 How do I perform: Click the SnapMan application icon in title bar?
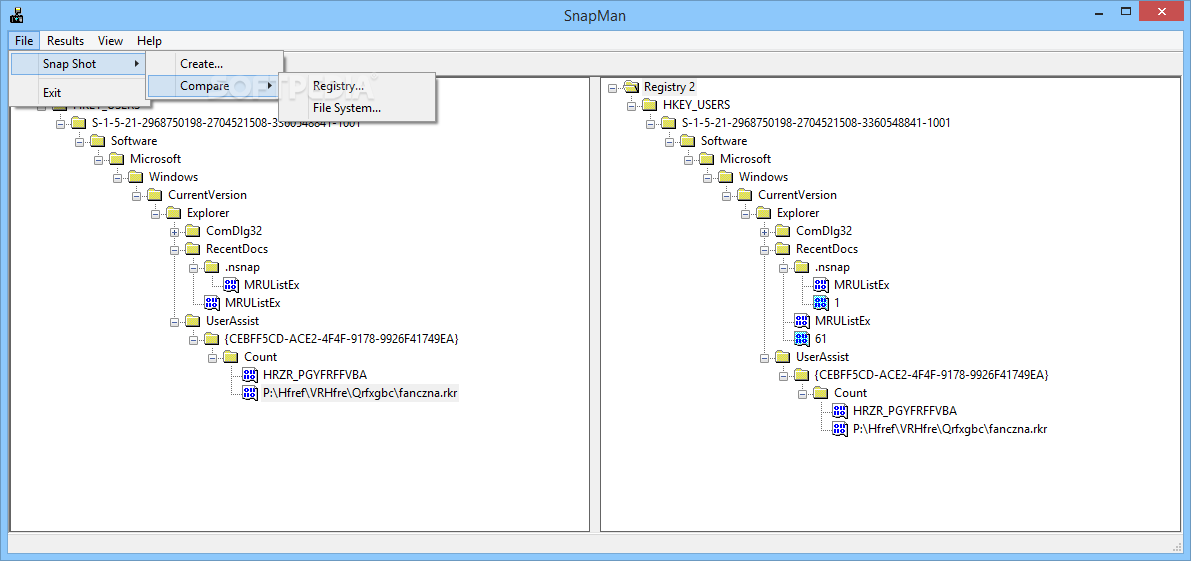15,13
